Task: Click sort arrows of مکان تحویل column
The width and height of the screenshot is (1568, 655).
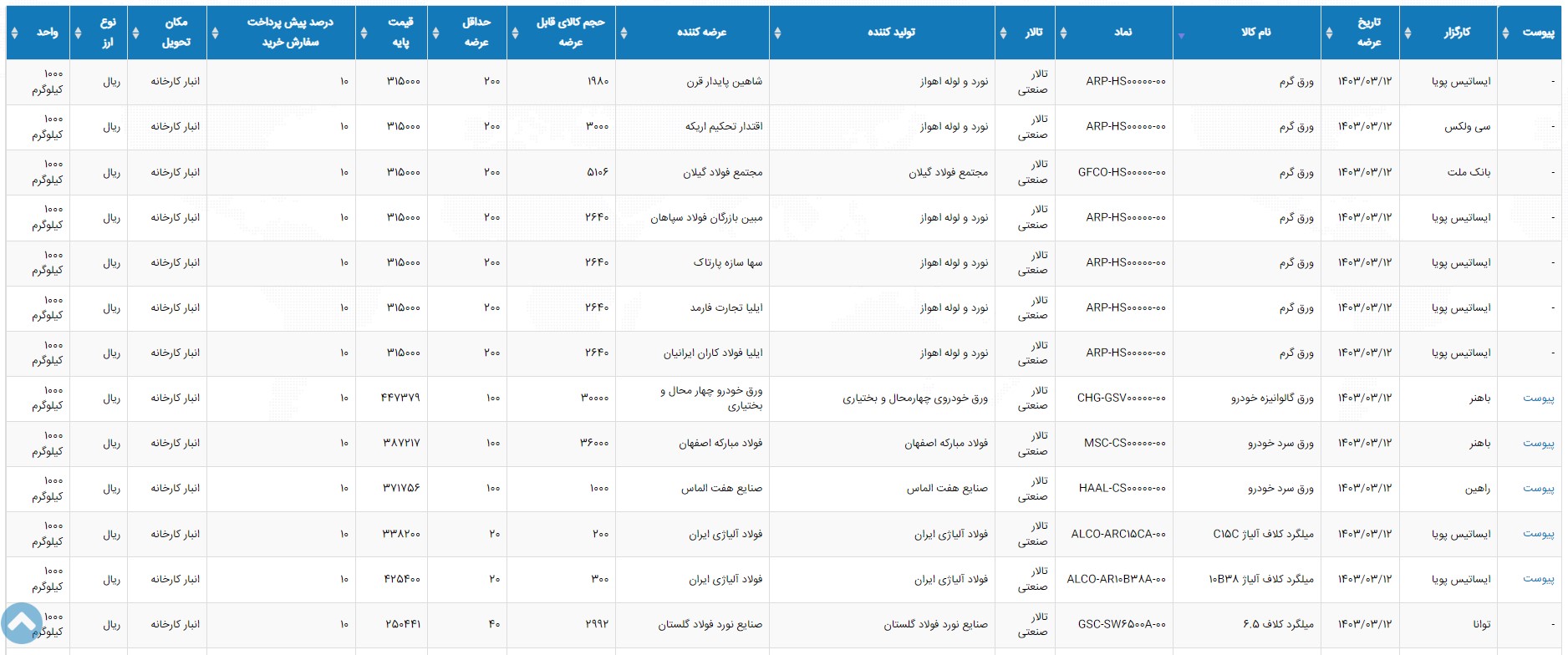Action: pyautogui.click(x=135, y=33)
